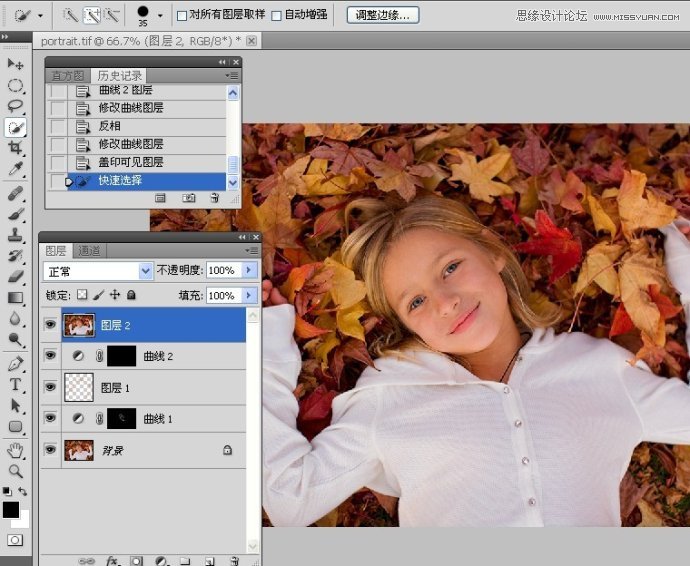The image size is (690, 566).
Task: Choose the Eyedropper tool
Action: coord(16,169)
